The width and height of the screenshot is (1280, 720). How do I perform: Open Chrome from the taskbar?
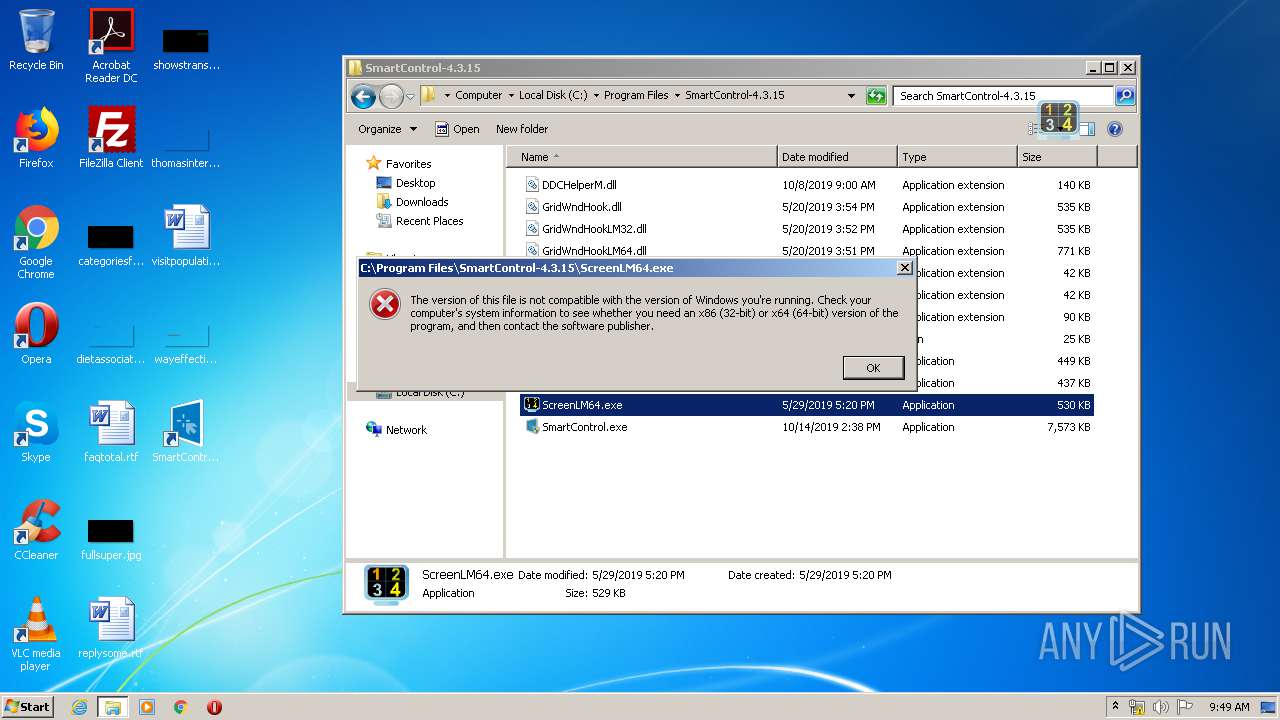click(180, 707)
